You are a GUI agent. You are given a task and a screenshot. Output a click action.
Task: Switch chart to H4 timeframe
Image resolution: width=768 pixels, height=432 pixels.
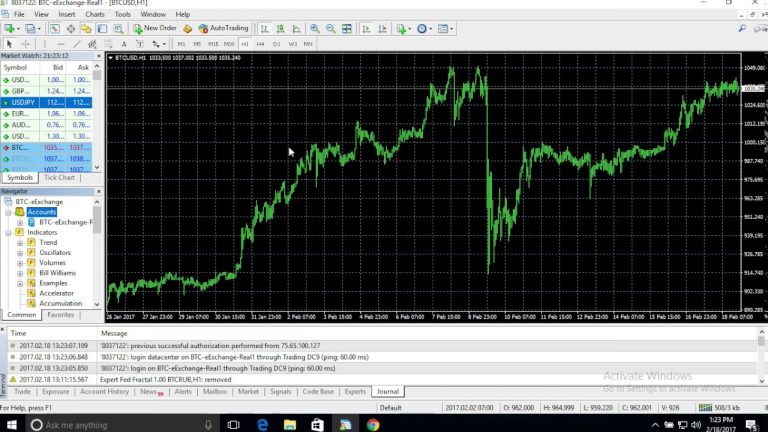click(x=261, y=44)
